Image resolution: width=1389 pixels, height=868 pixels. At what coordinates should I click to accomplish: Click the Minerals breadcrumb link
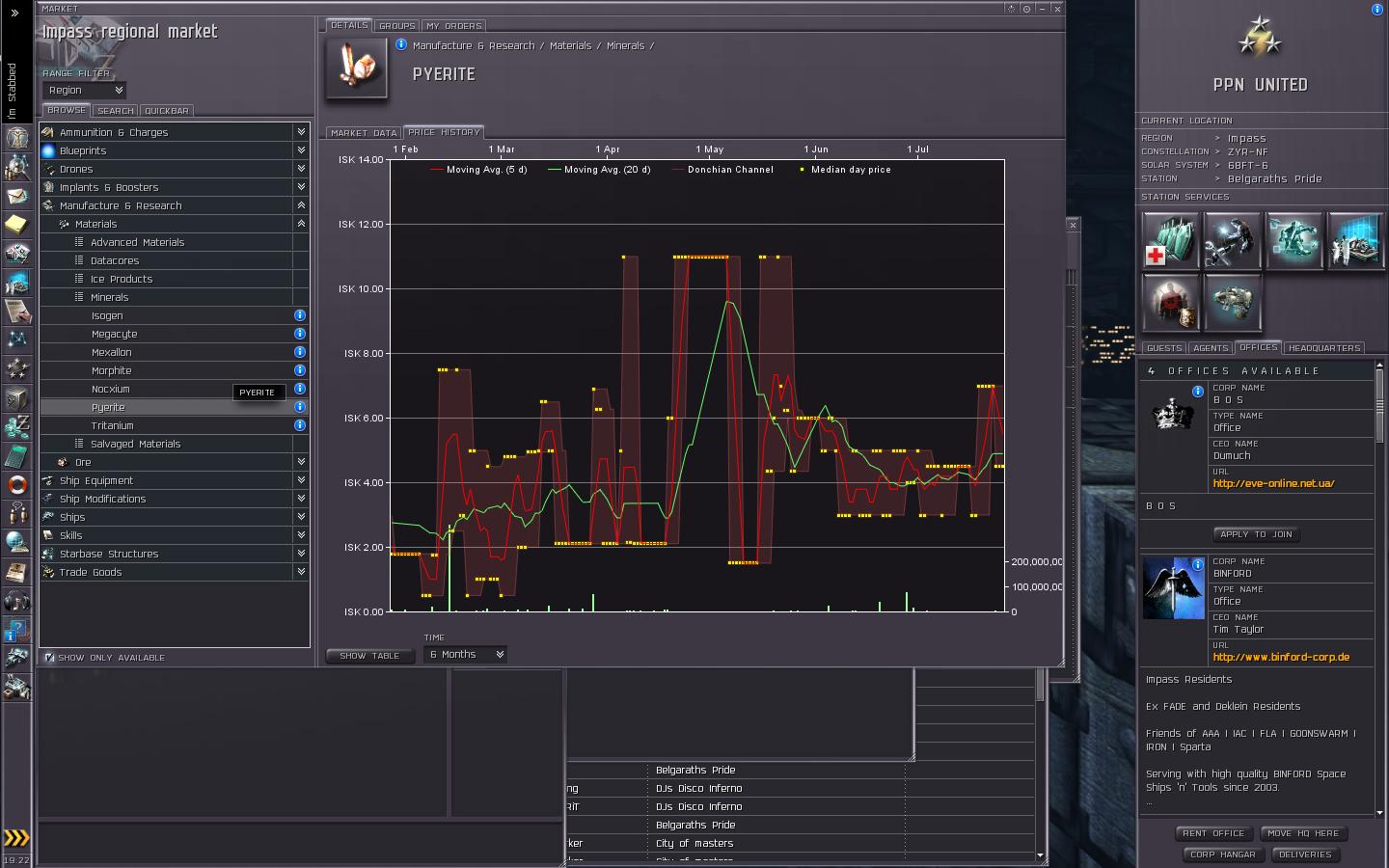coord(625,45)
